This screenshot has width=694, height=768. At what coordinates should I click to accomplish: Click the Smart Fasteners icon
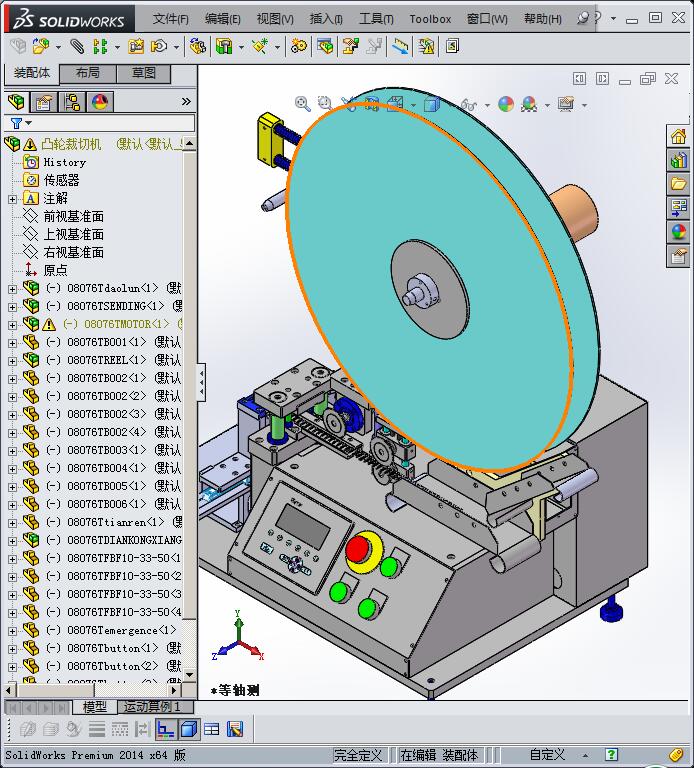(x=136, y=47)
